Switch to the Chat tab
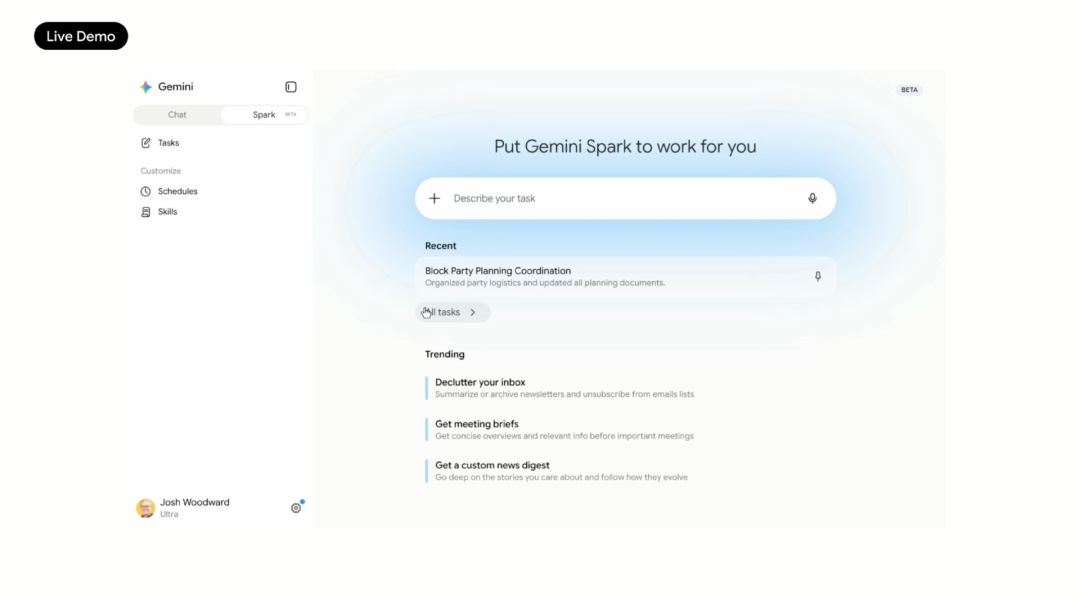The width and height of the screenshot is (1080, 599). [x=177, y=115]
